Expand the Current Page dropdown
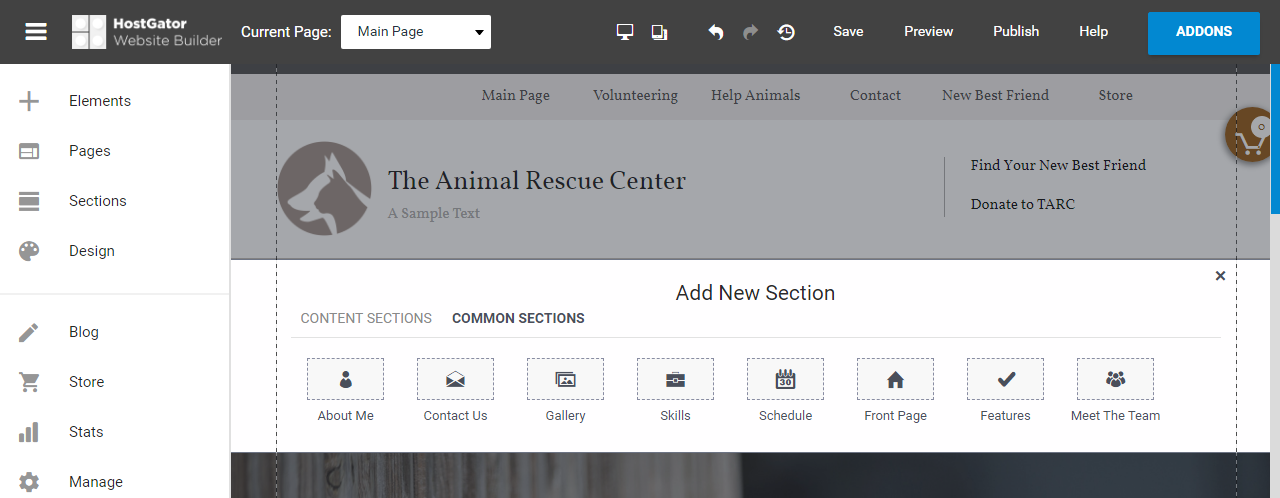This screenshot has width=1280, height=498. tap(416, 32)
